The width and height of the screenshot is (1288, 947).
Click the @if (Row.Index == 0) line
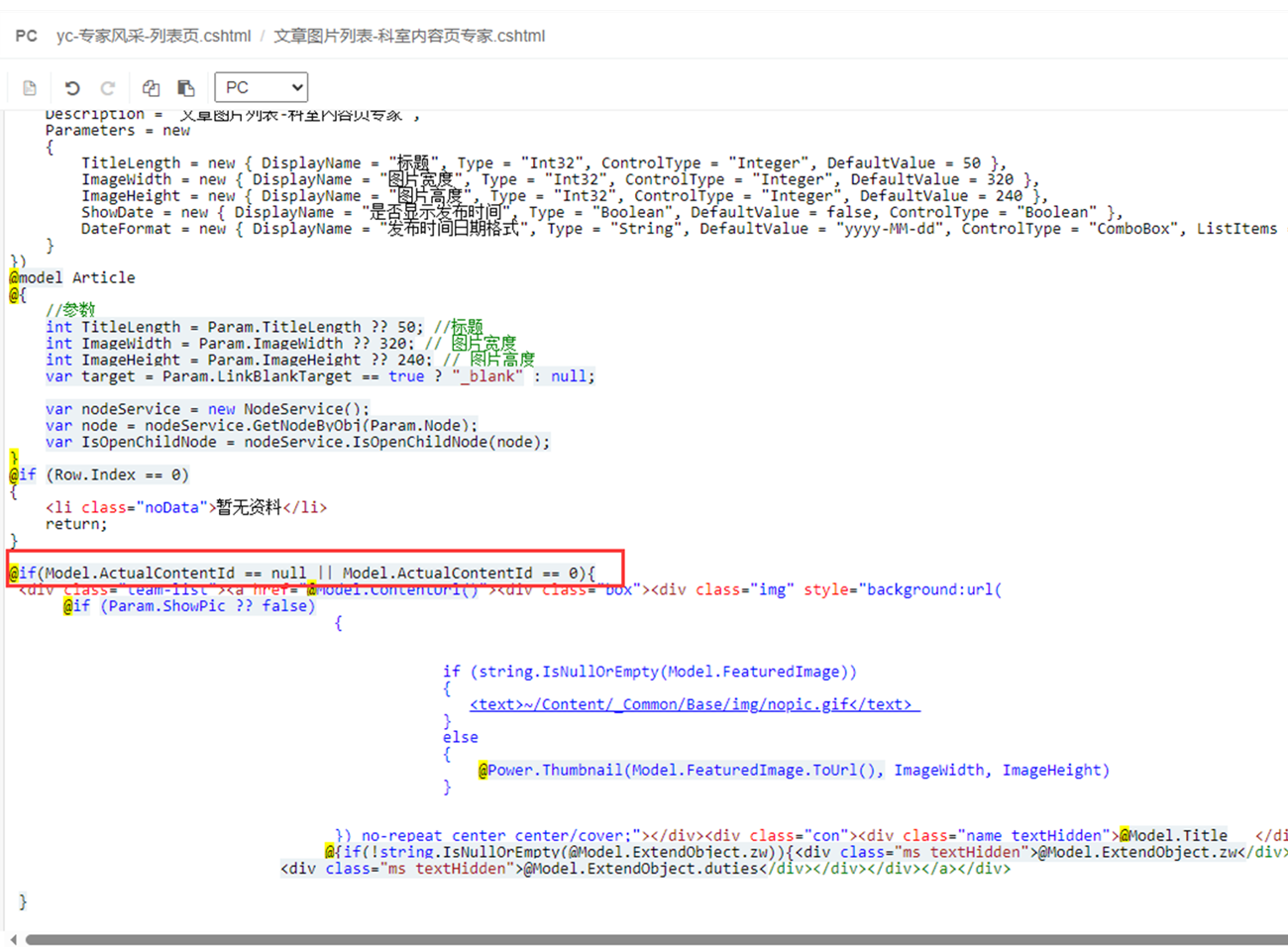99,474
